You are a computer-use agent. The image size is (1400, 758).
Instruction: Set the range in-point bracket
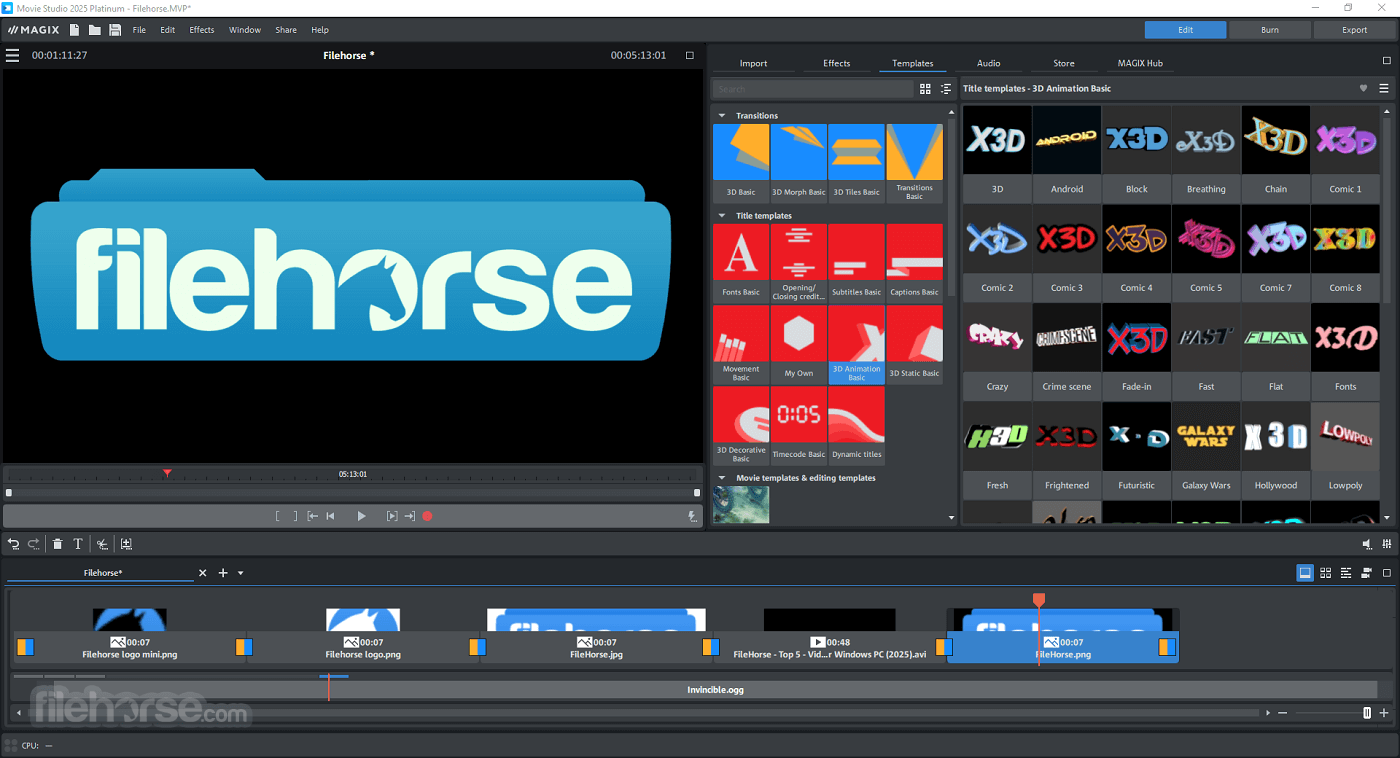[x=278, y=516]
